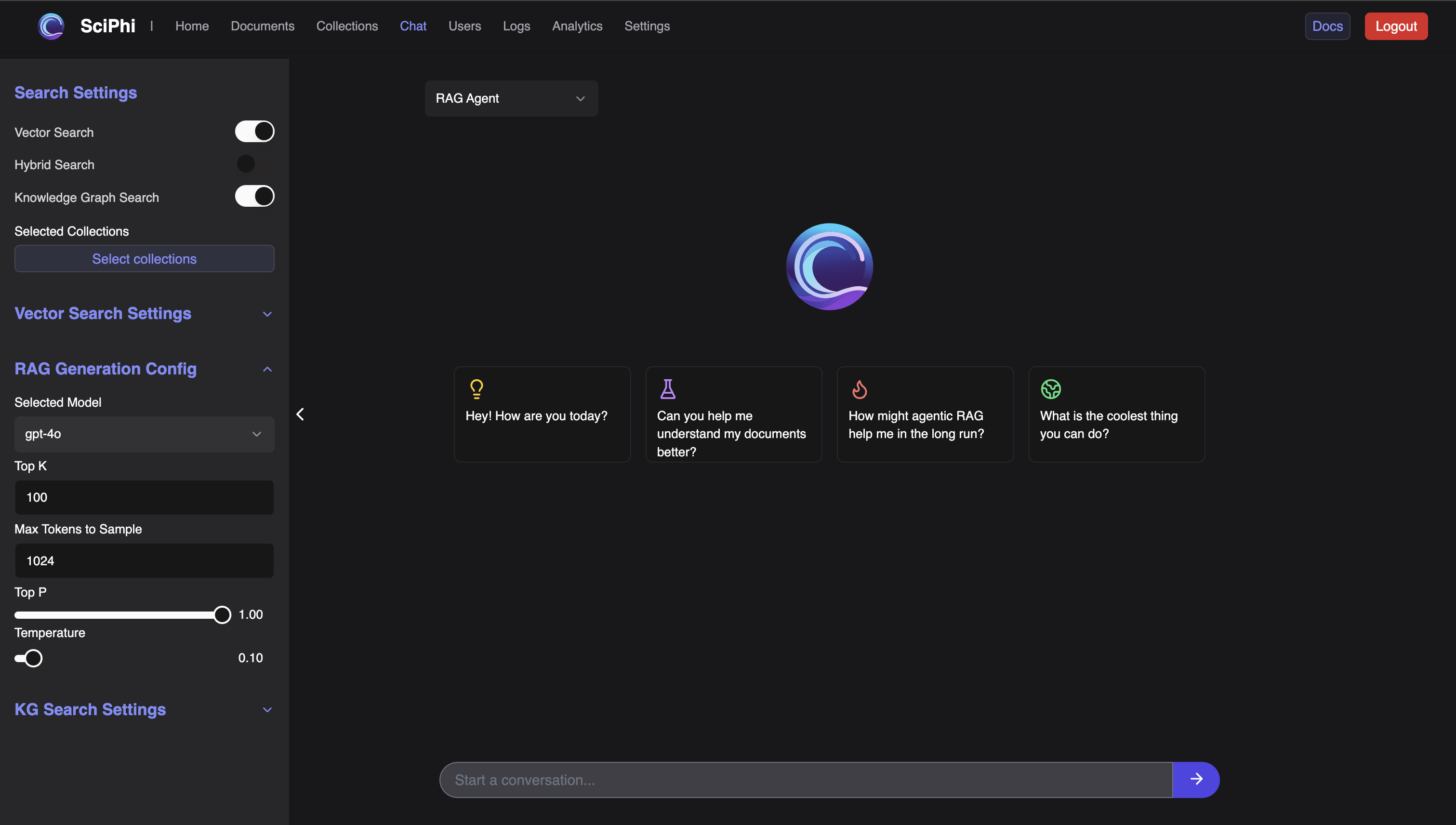This screenshot has width=1456, height=825.
Task: Click the SciPhi brand name text
Action: coord(107,26)
